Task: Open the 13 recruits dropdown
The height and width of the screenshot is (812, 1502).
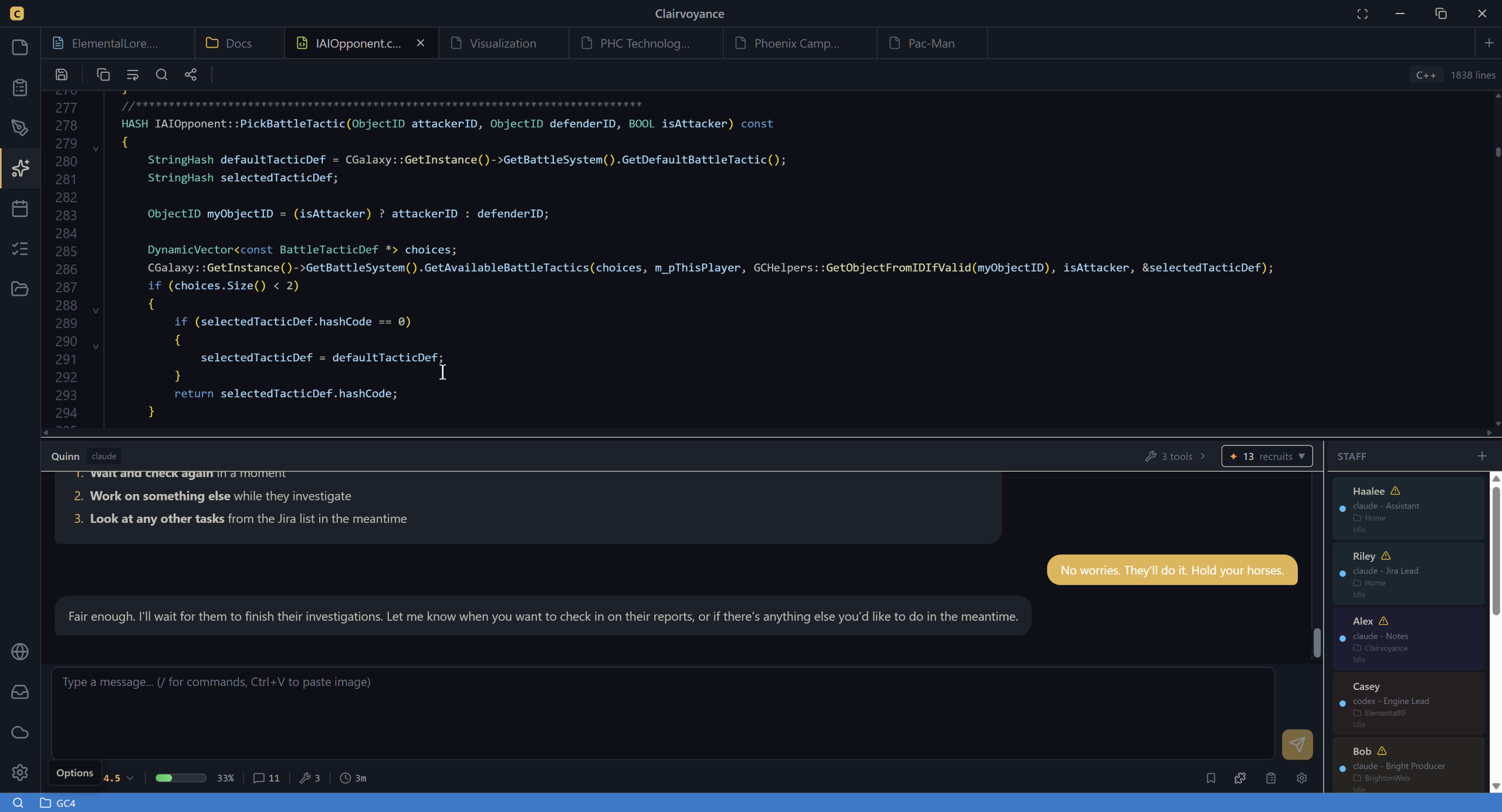Action: [1267, 456]
